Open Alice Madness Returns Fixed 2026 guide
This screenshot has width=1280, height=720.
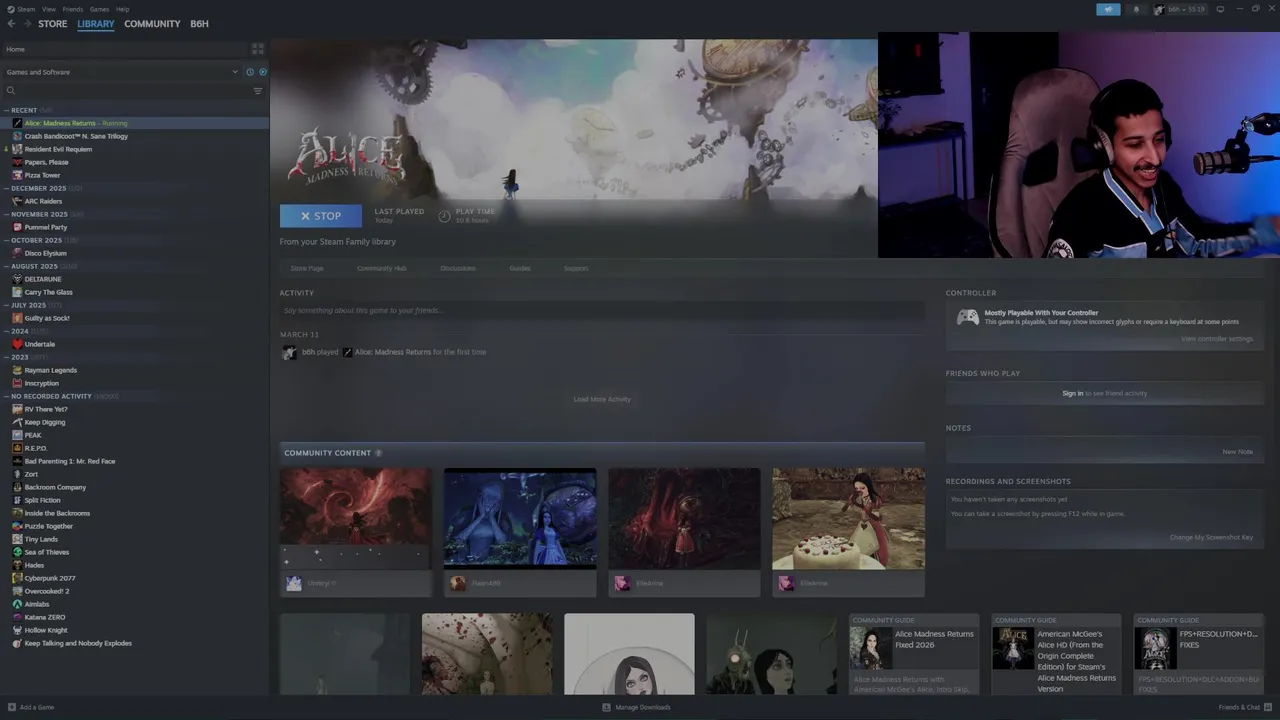click(x=914, y=654)
